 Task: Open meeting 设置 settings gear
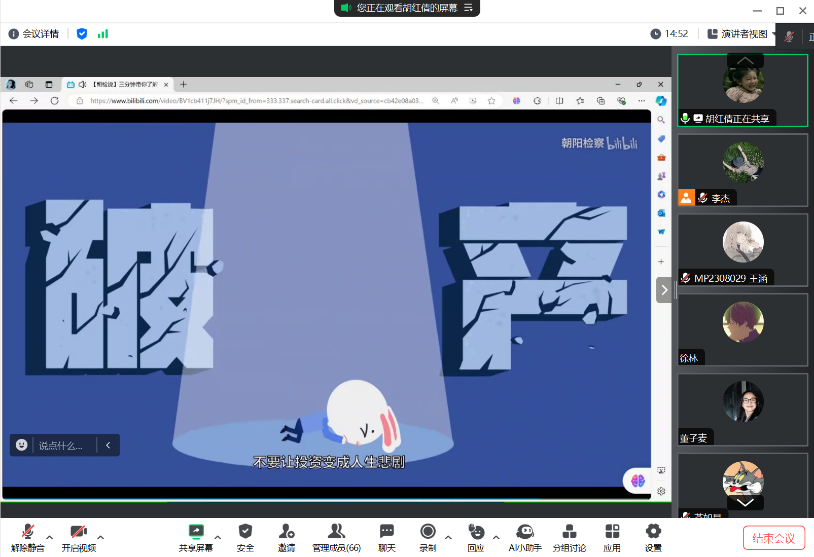click(x=653, y=532)
